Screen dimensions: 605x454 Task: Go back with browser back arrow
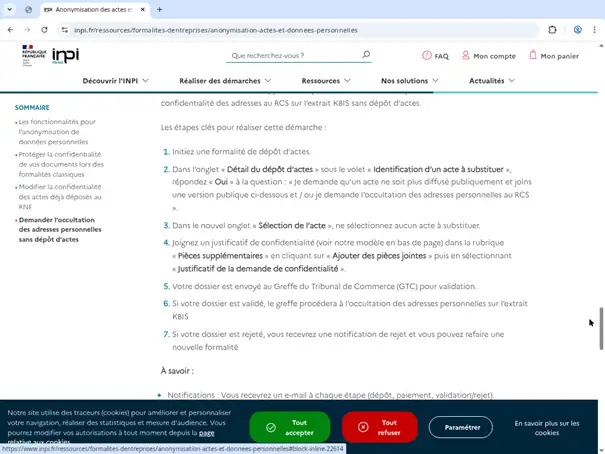[x=12, y=30]
